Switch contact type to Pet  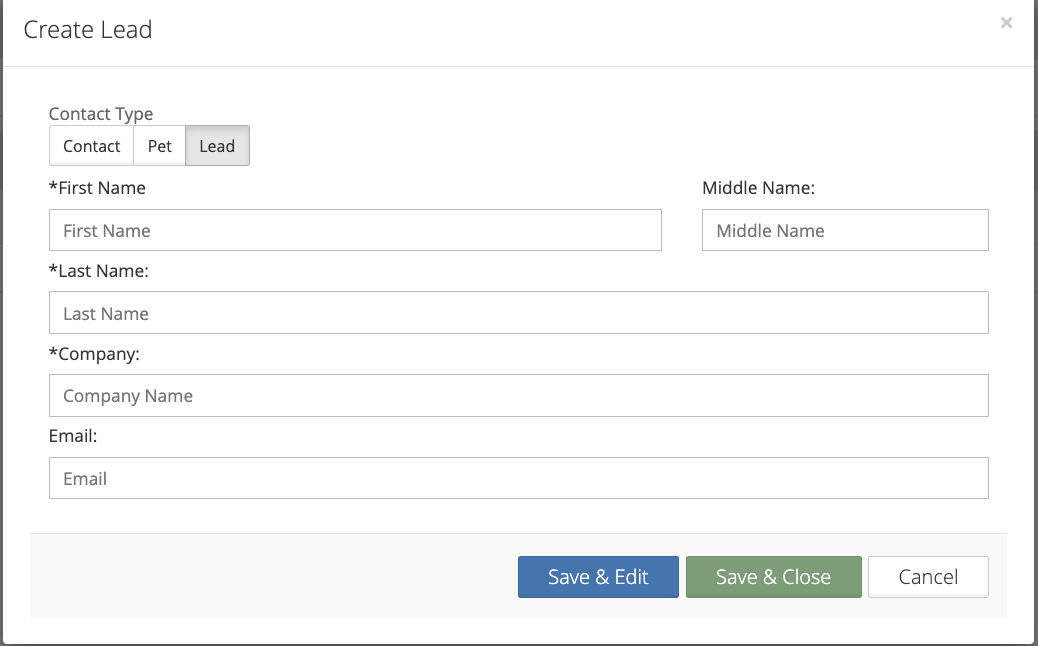point(160,146)
